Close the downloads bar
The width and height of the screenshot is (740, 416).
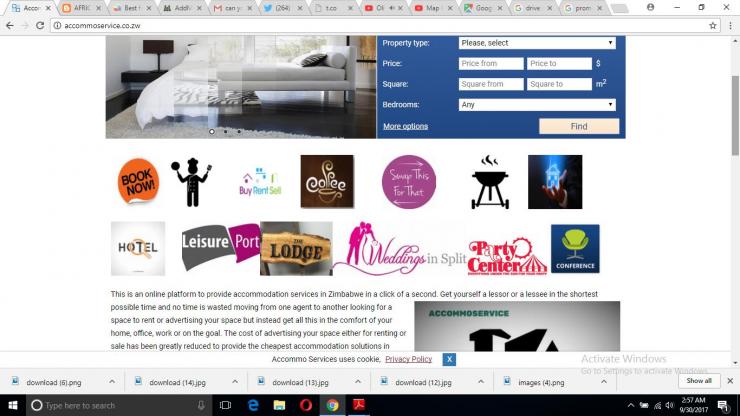(730, 381)
